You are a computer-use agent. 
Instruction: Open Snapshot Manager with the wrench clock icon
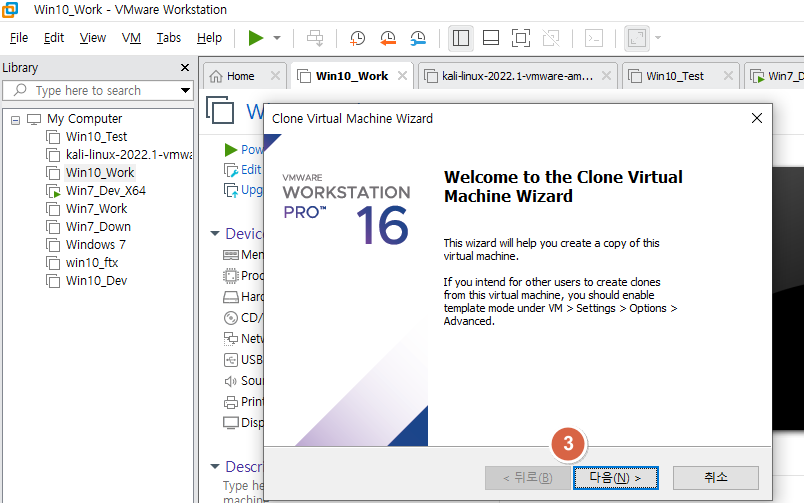(418, 38)
